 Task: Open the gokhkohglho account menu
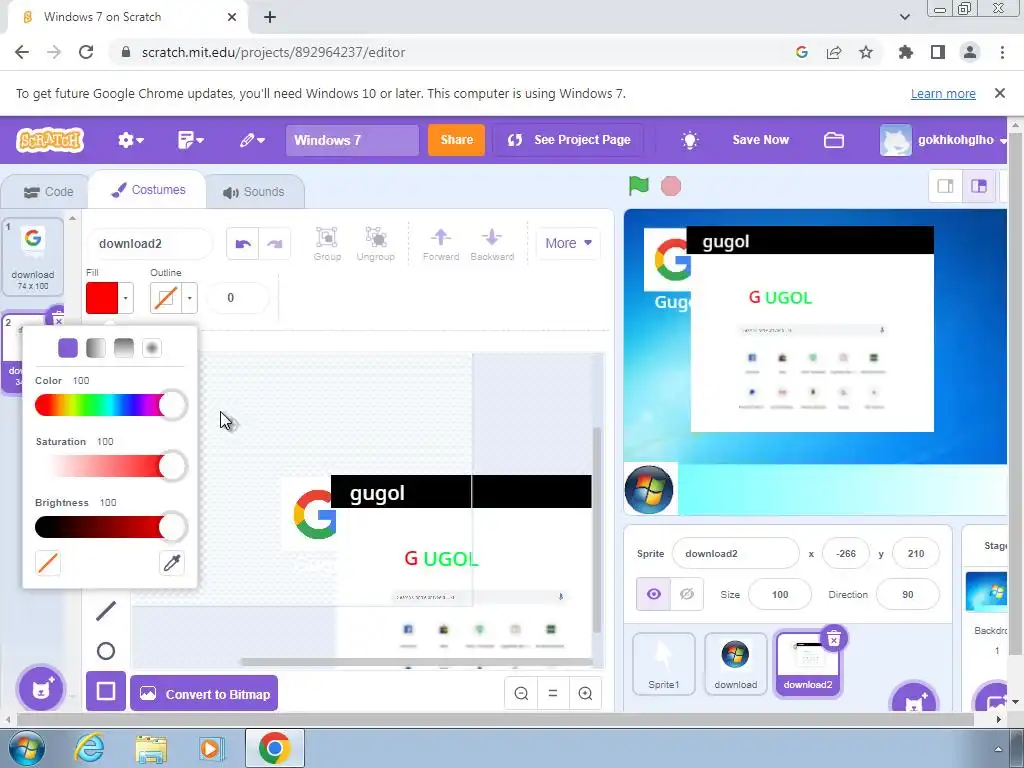pos(942,140)
